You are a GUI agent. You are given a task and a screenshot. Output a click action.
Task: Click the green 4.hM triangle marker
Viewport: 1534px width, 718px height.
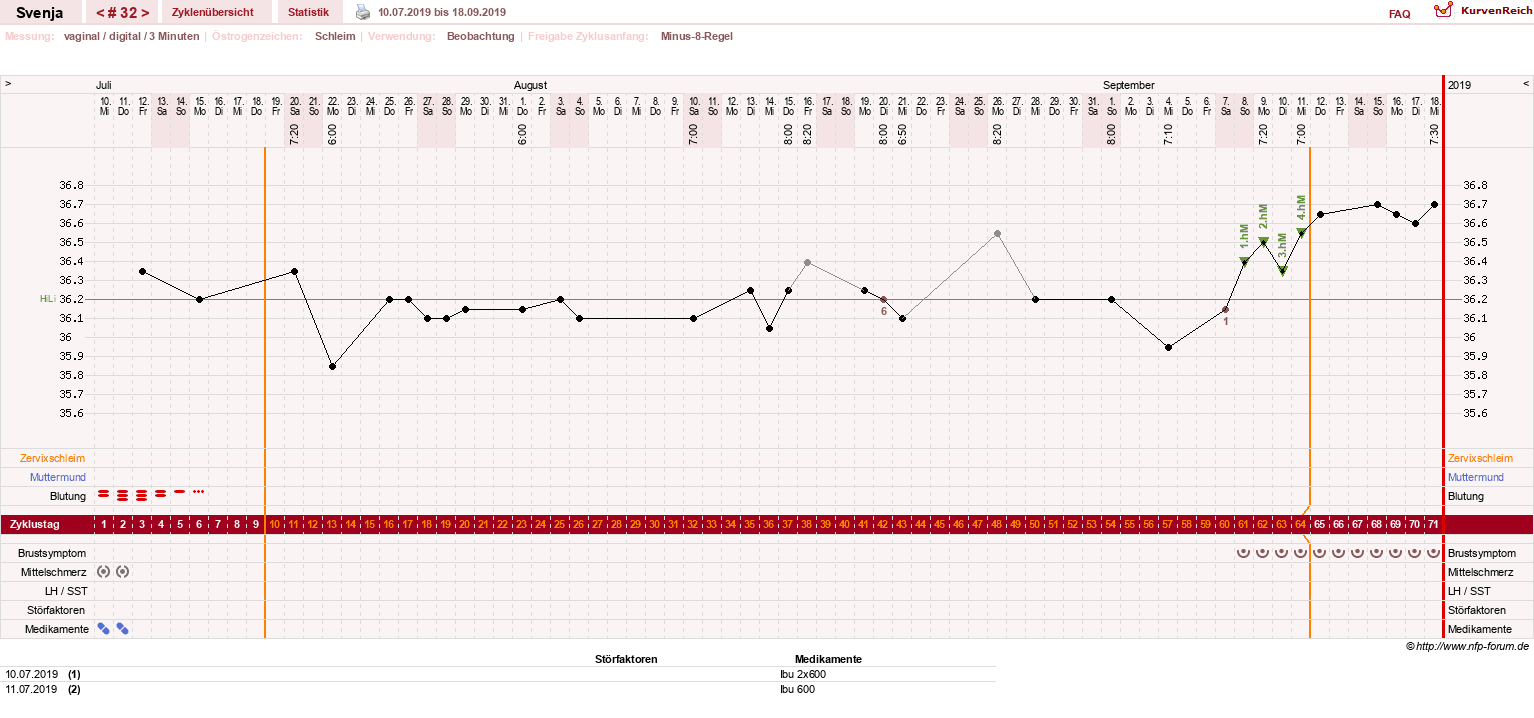pyautogui.click(x=1301, y=233)
